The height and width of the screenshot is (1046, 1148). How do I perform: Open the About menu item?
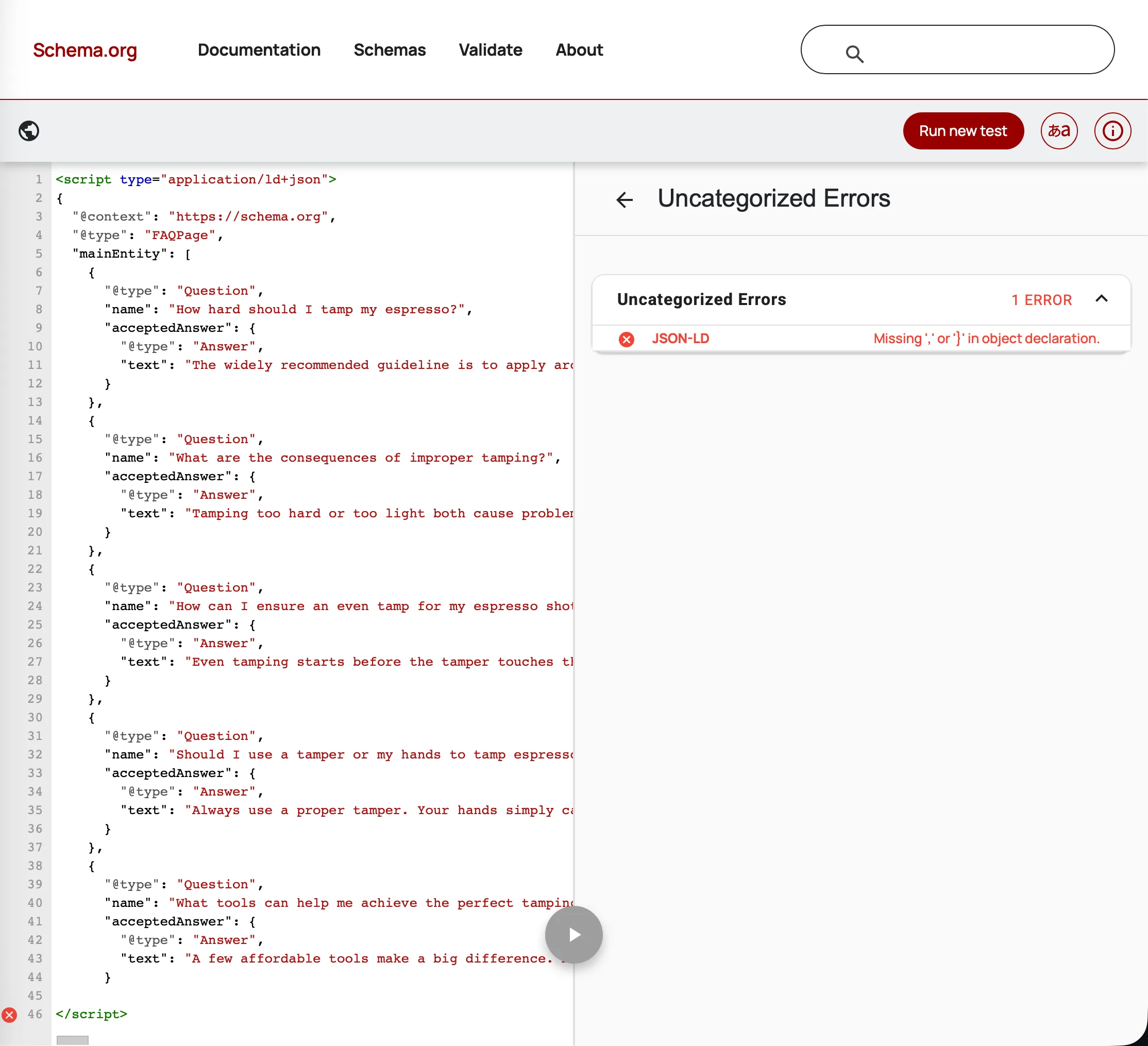pyautogui.click(x=579, y=50)
